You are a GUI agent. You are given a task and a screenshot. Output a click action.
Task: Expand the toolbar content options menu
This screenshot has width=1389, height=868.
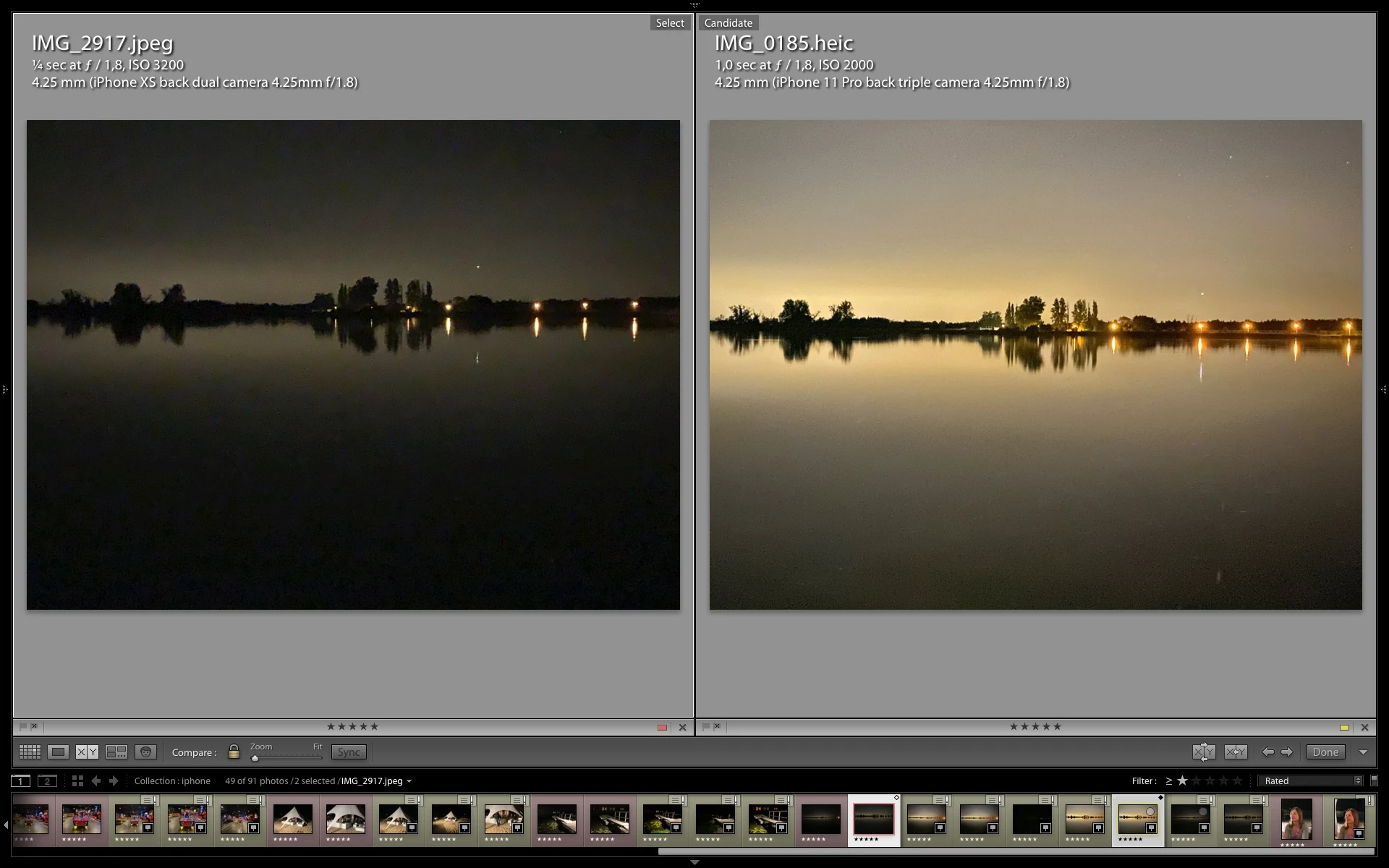tap(1363, 752)
